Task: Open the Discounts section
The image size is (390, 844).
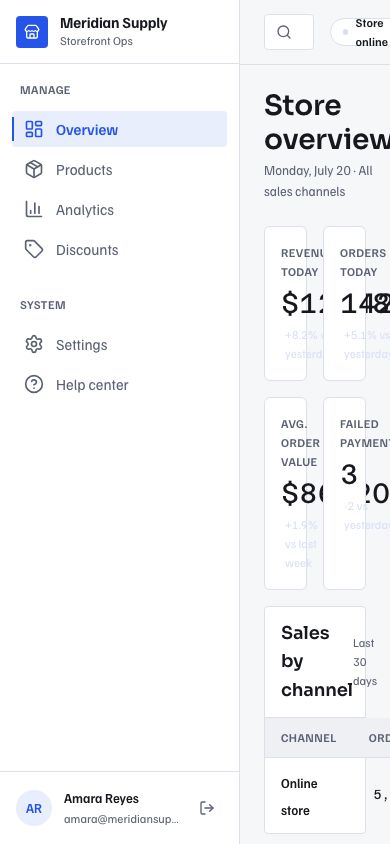Action: [119, 249]
